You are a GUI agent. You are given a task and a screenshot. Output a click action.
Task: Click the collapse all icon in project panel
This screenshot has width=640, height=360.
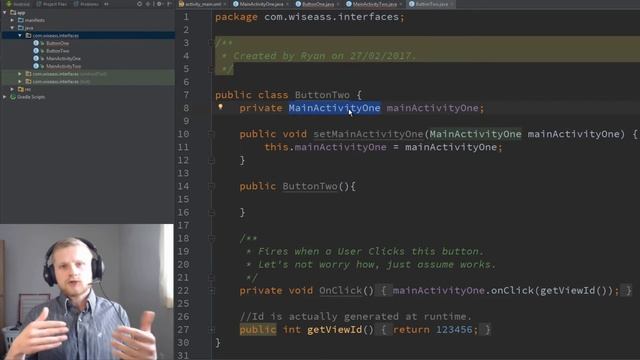[x=149, y=4]
